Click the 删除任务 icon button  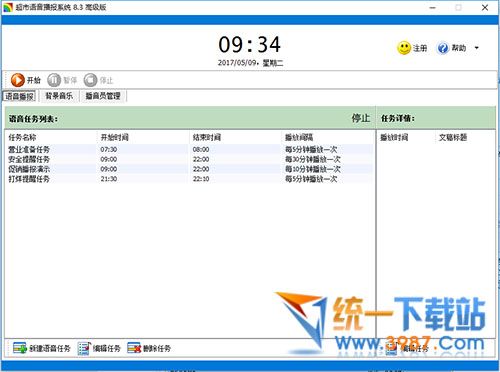(149, 348)
